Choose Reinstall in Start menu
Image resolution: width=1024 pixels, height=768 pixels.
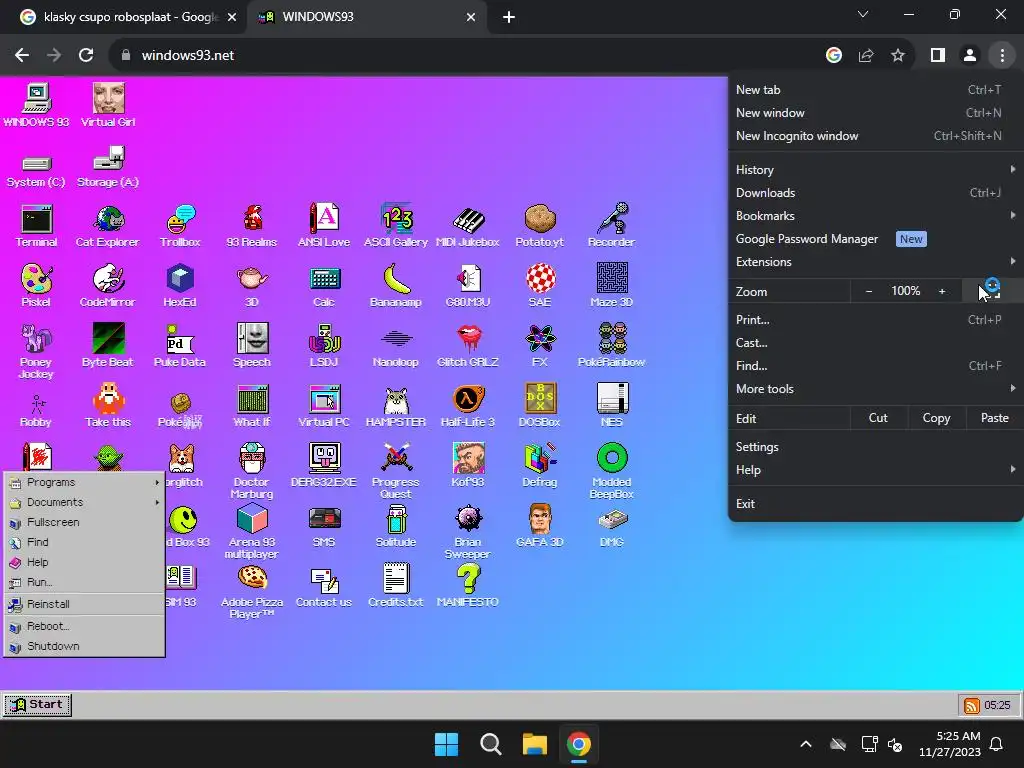tap(84, 604)
